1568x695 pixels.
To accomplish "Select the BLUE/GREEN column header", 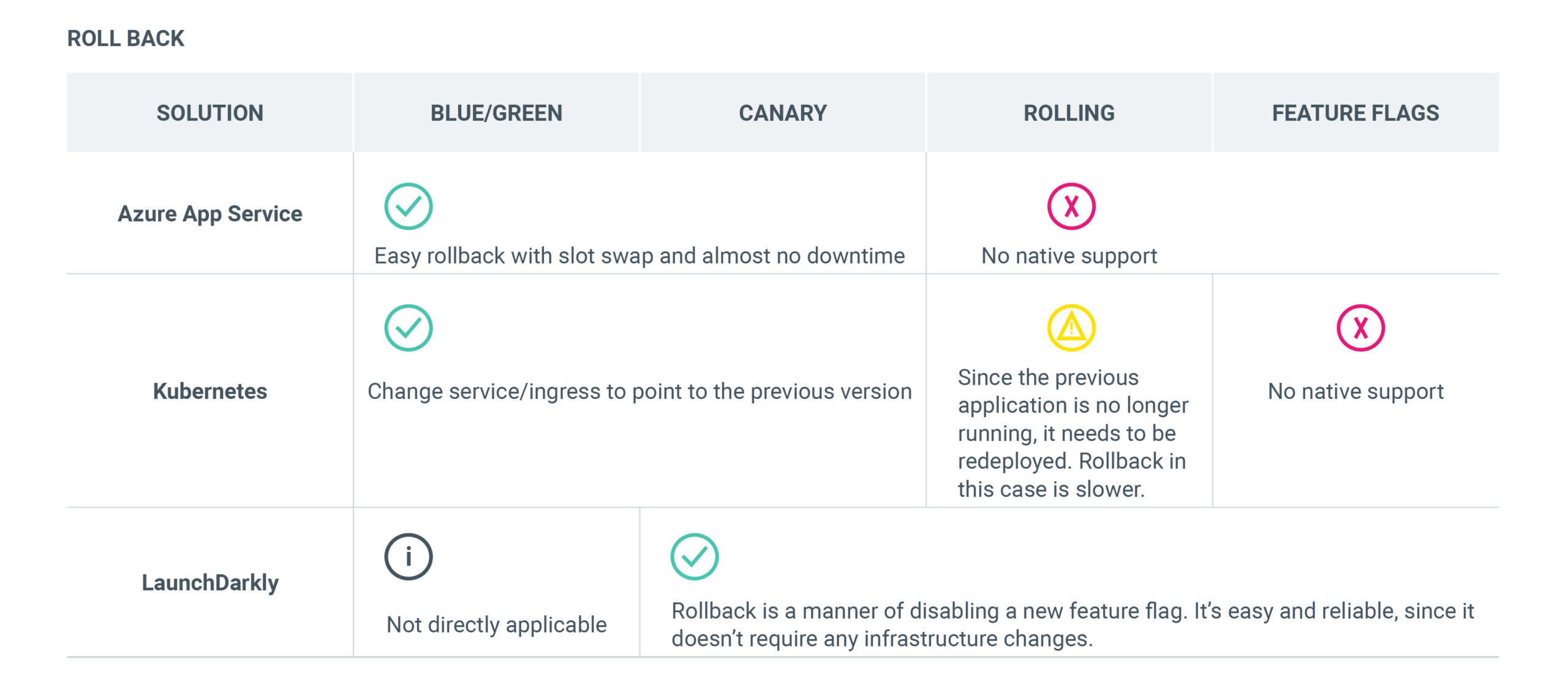I will [496, 113].
